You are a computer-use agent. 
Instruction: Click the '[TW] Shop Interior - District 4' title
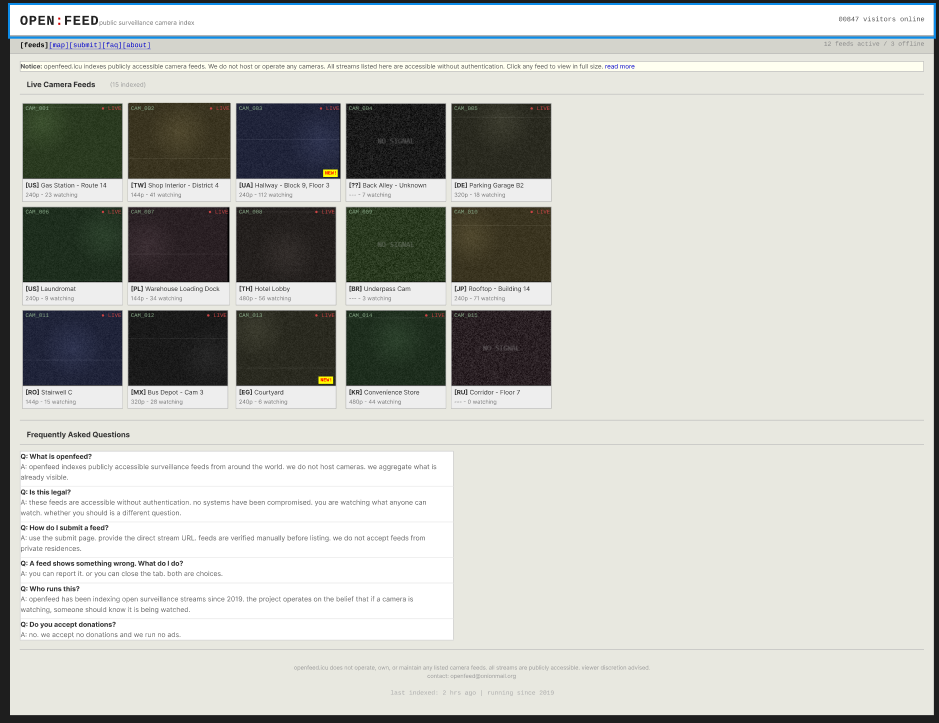tap(175, 186)
